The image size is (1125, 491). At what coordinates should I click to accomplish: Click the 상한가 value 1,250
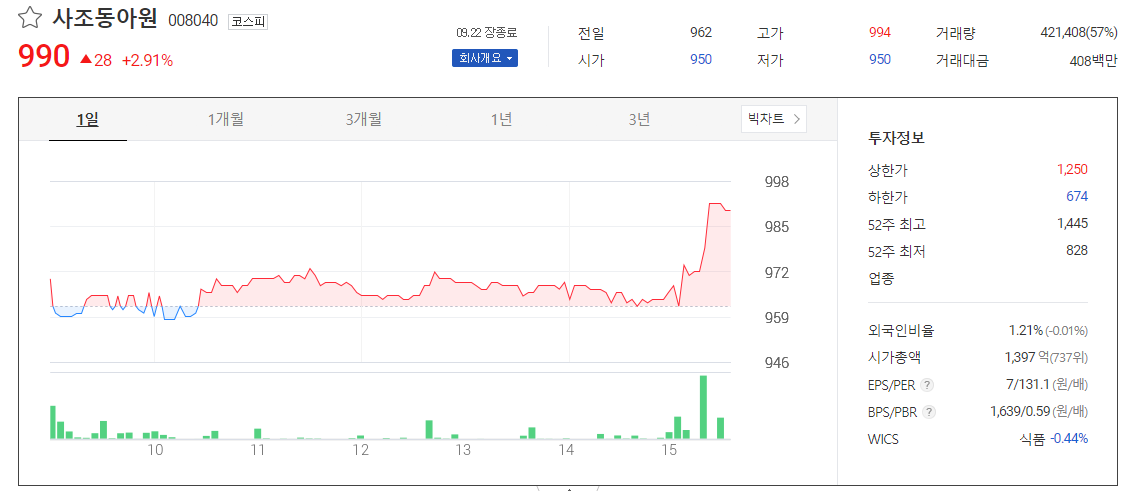[1072, 169]
